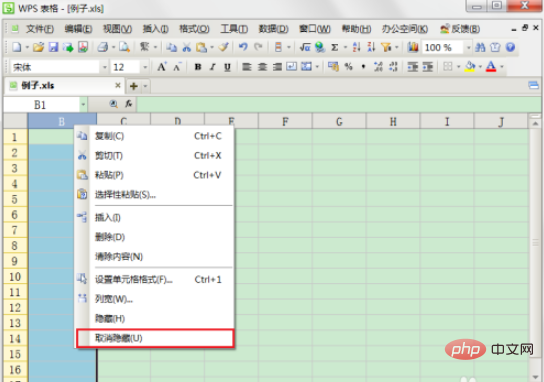Decrease font size with the small A icon
Image resolution: width=544 pixels, height=382 pixels.
click(x=177, y=67)
